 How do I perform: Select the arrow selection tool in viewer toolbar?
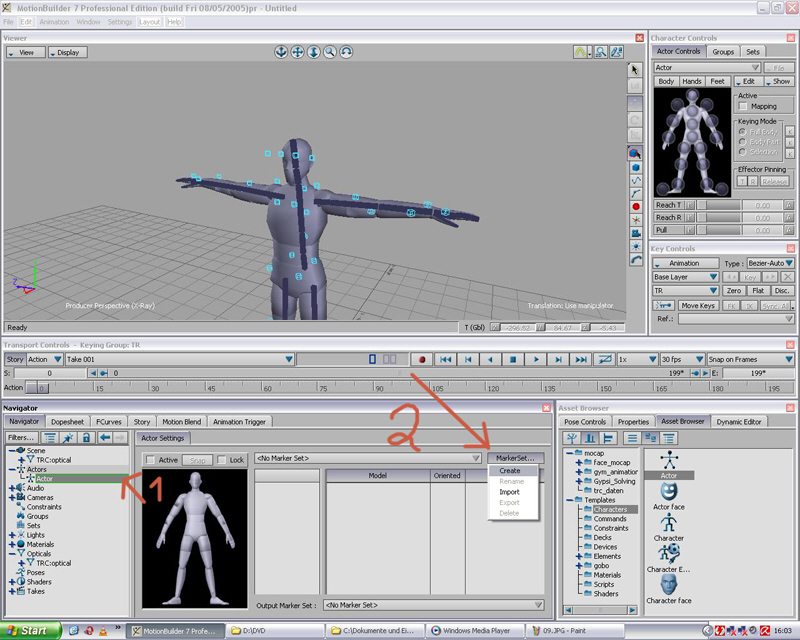[635, 70]
